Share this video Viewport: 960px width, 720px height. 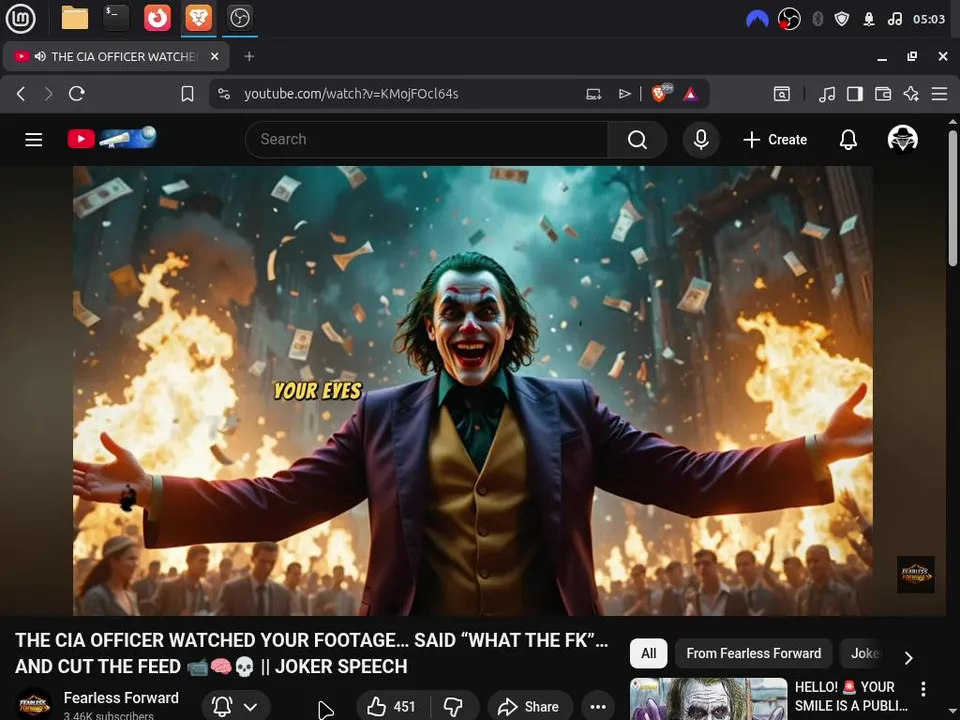click(530, 707)
